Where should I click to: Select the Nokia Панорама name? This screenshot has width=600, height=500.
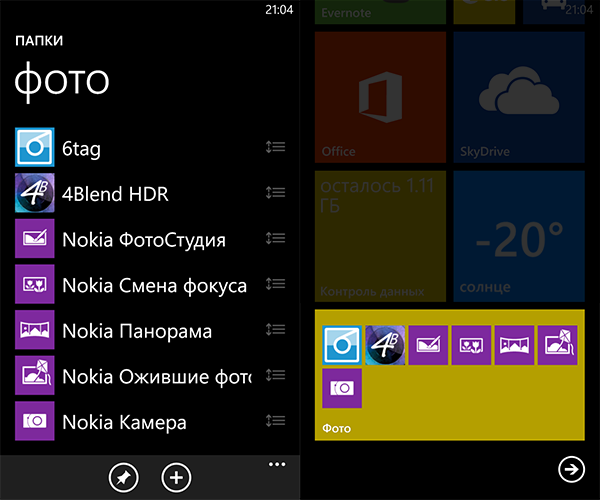[137, 331]
